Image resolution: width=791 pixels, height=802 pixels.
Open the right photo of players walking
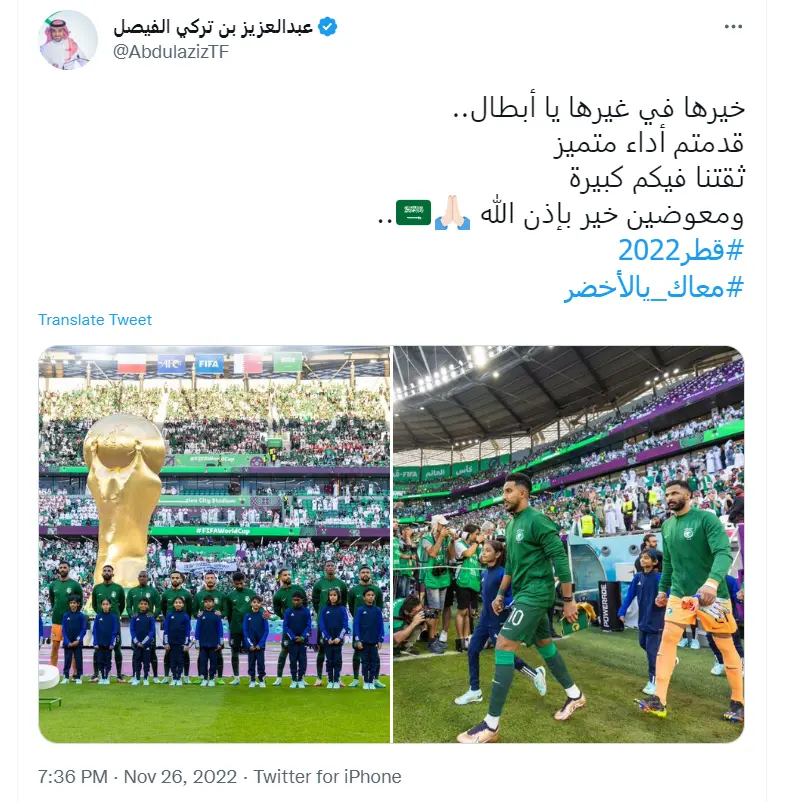pyautogui.click(x=568, y=544)
